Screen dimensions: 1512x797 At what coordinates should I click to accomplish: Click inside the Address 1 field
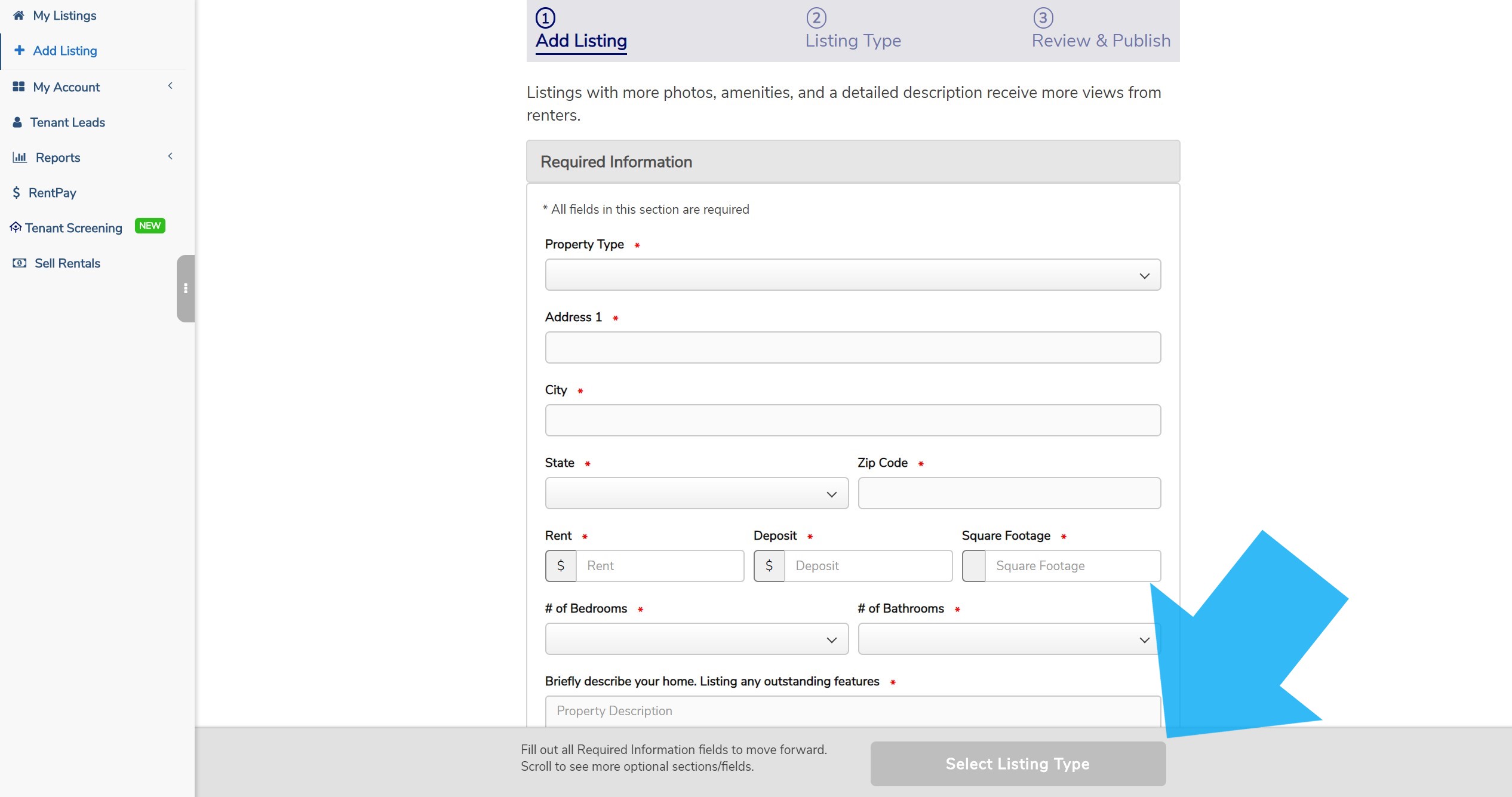[852, 347]
